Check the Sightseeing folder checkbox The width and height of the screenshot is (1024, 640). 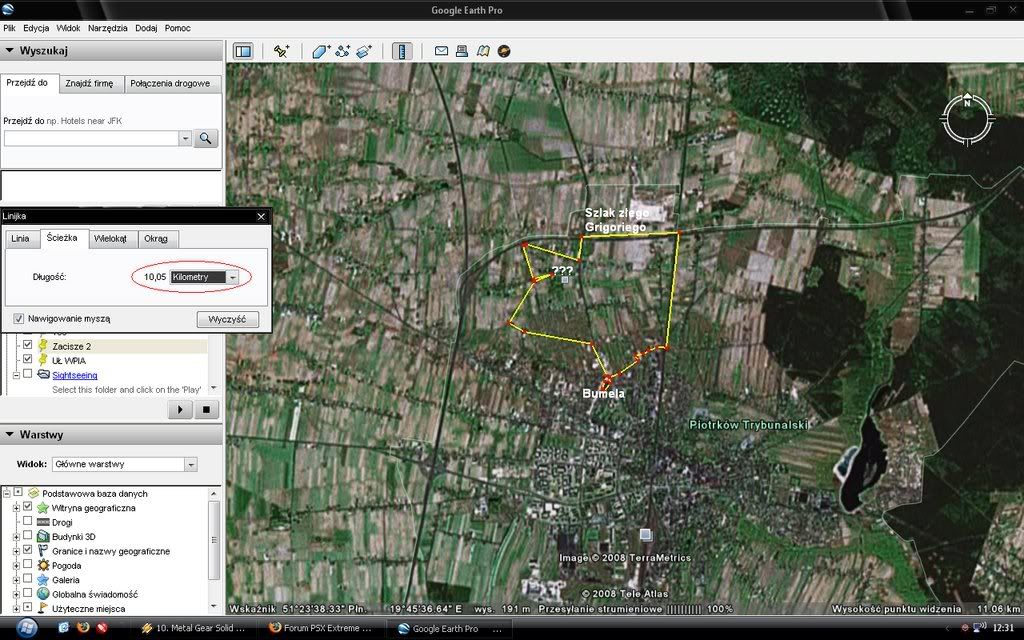27,374
